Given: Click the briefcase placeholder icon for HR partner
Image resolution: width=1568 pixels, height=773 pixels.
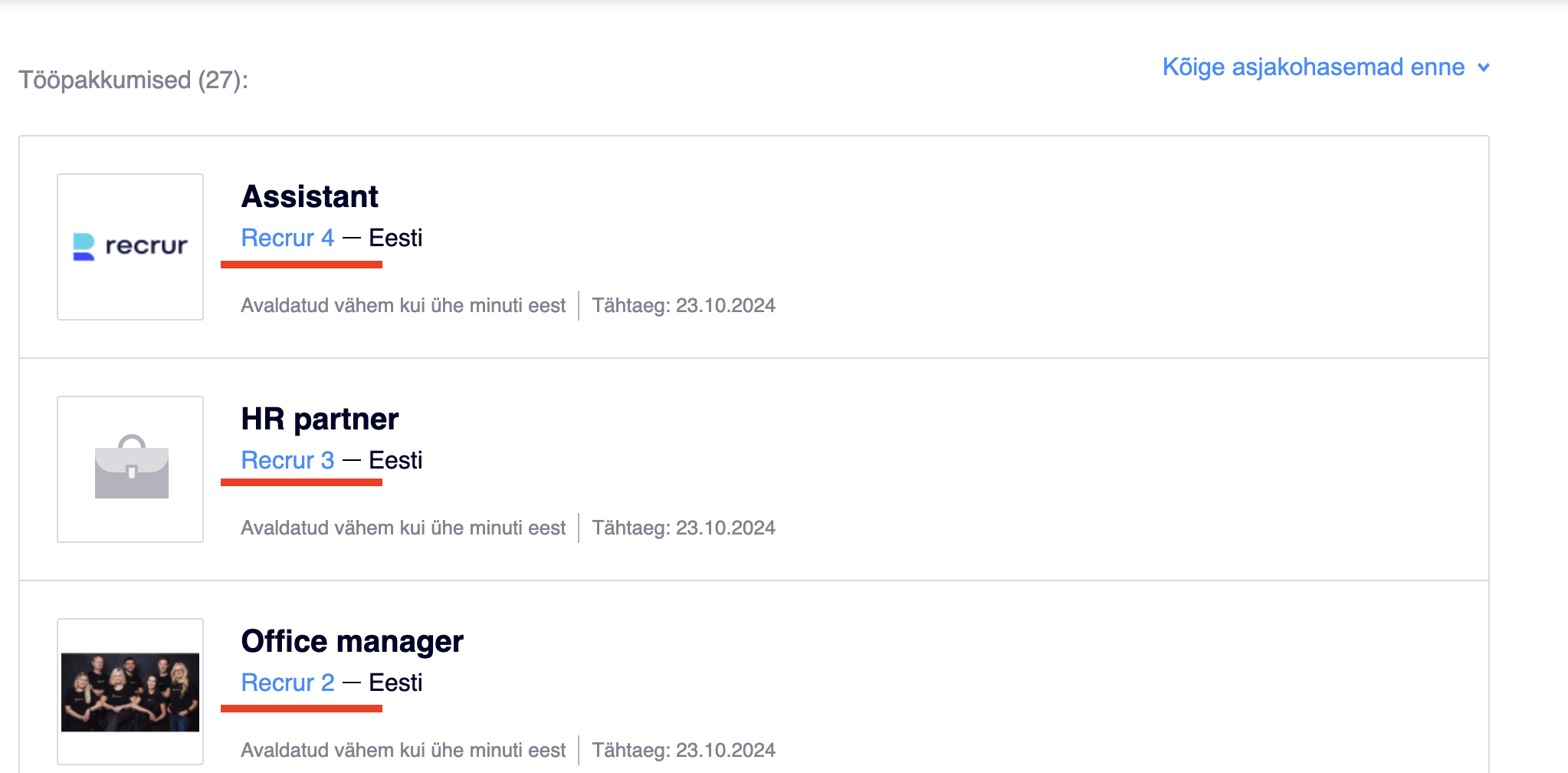Looking at the screenshot, I should 131,468.
